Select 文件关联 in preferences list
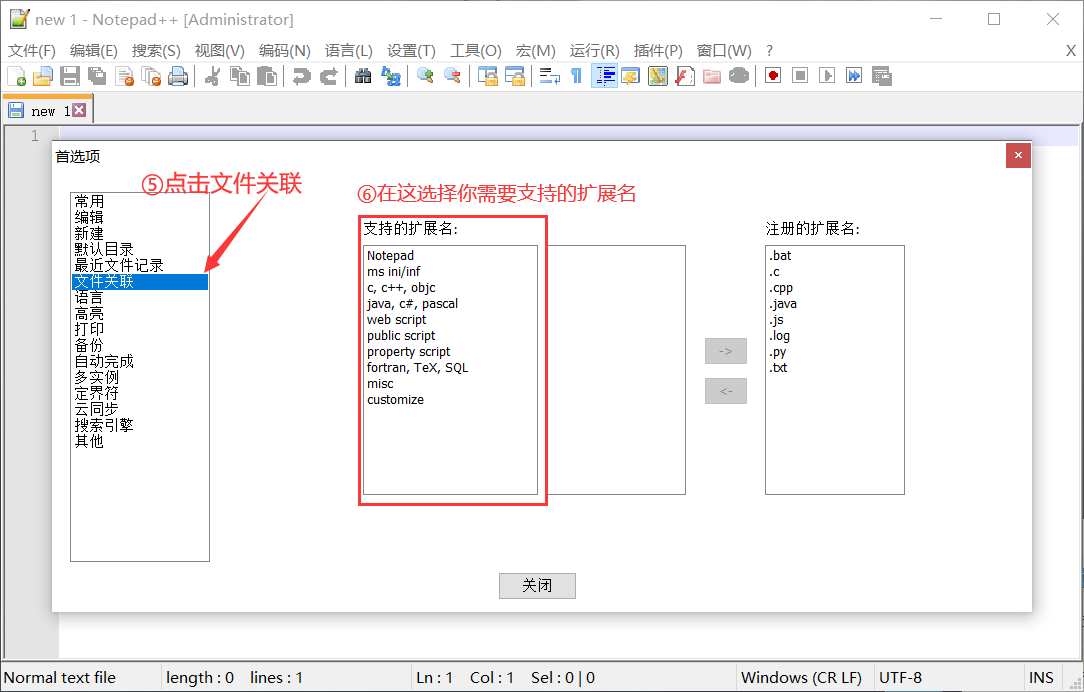Screen dimensions: 1084x692 (140, 281)
